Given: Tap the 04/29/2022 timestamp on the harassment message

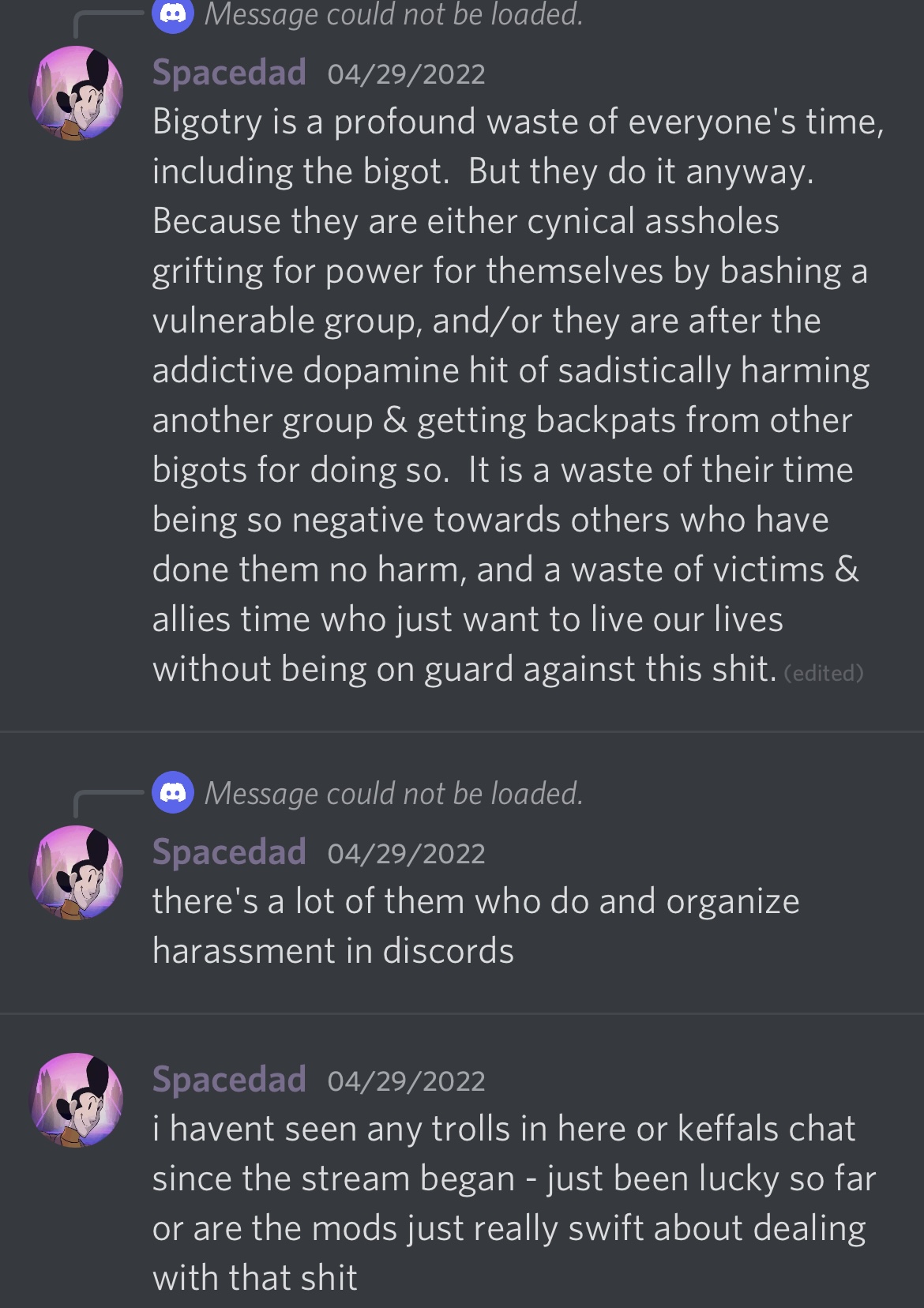Looking at the screenshot, I should click(406, 854).
